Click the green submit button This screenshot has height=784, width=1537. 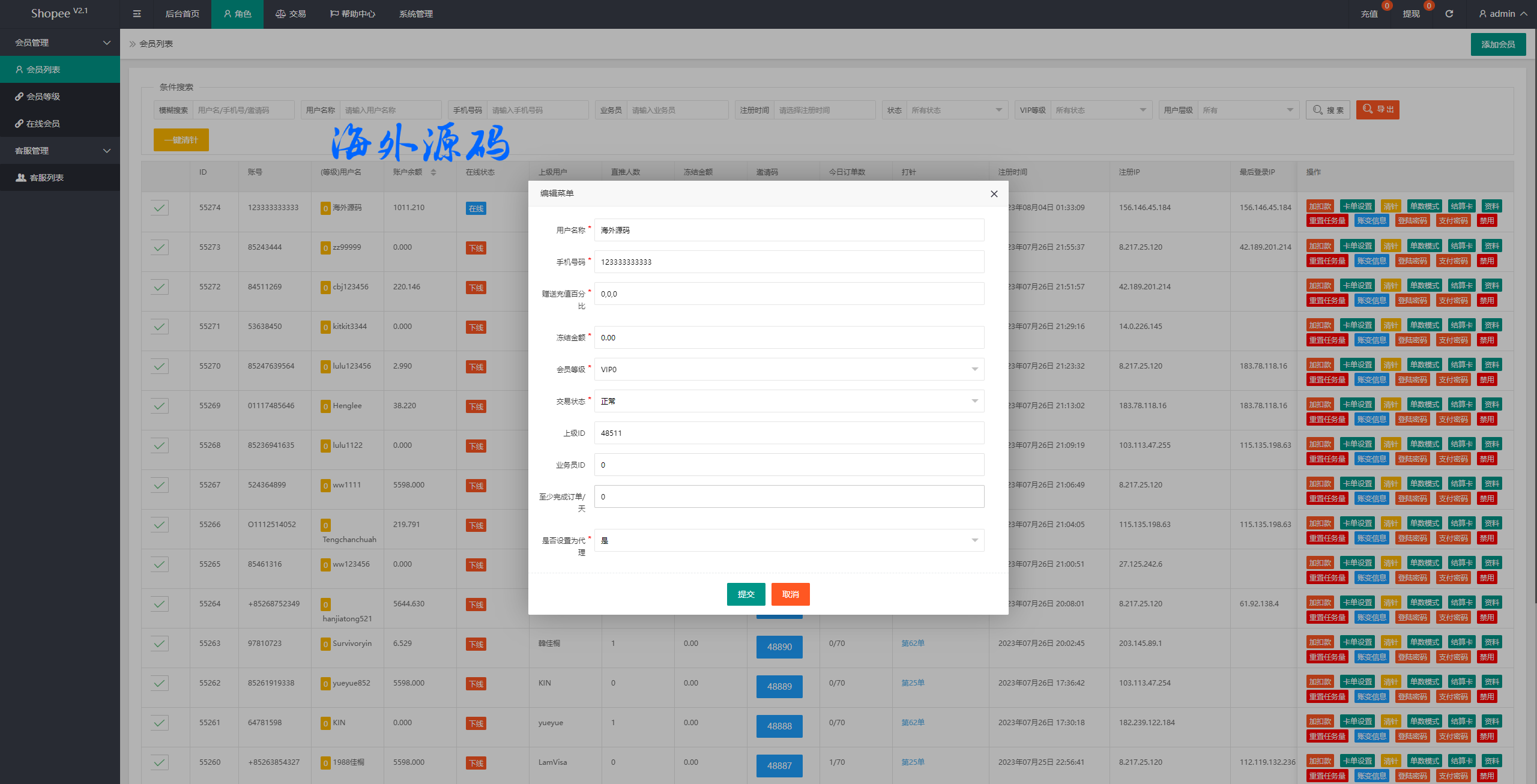(x=746, y=594)
